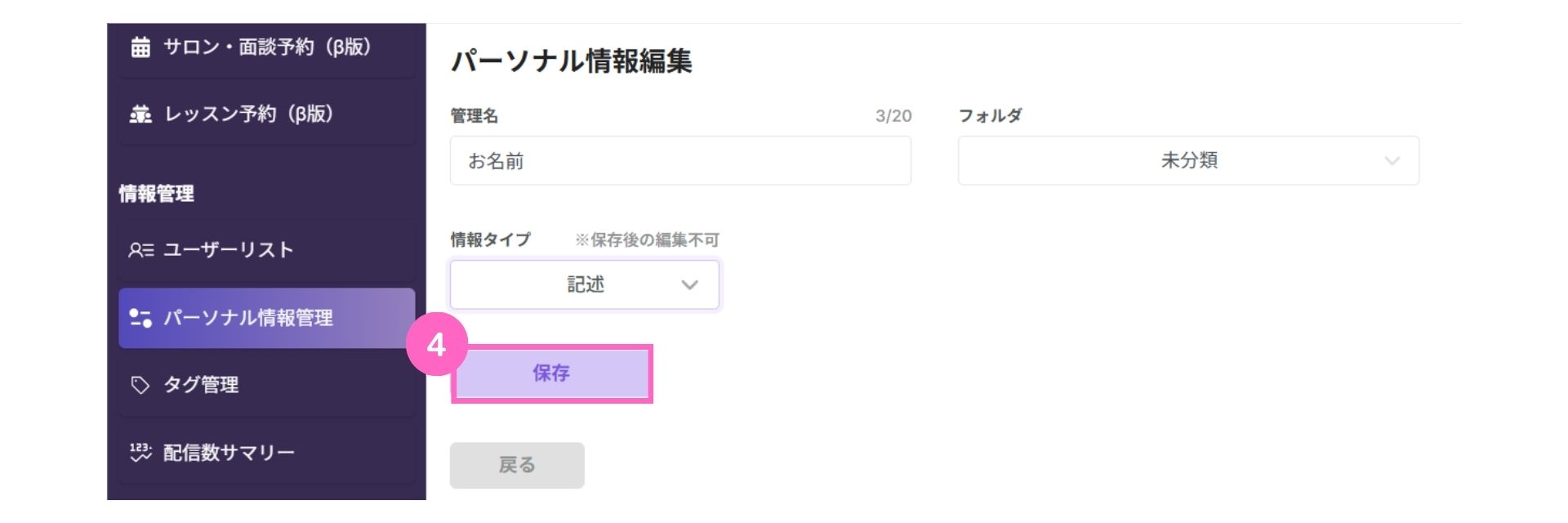Go to ユーザーリスト in the sidebar
The width and height of the screenshot is (1568, 523).
(267, 250)
